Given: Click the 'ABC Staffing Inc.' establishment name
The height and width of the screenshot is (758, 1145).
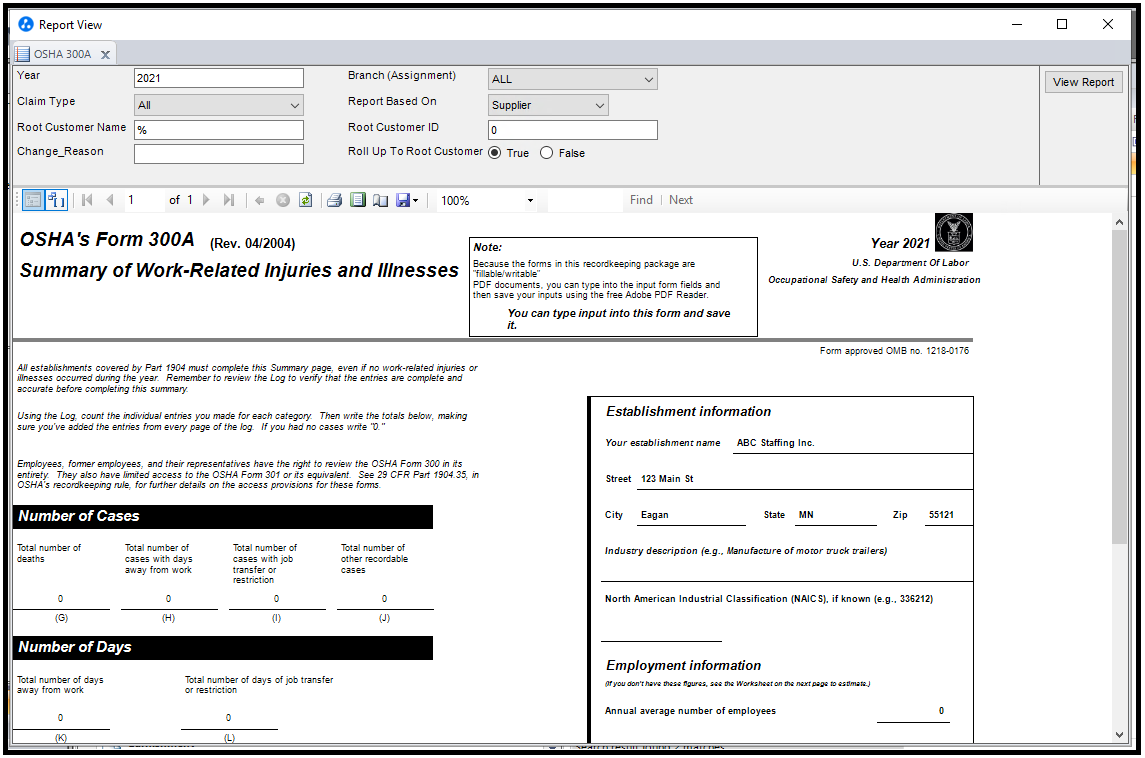Looking at the screenshot, I should point(776,443).
